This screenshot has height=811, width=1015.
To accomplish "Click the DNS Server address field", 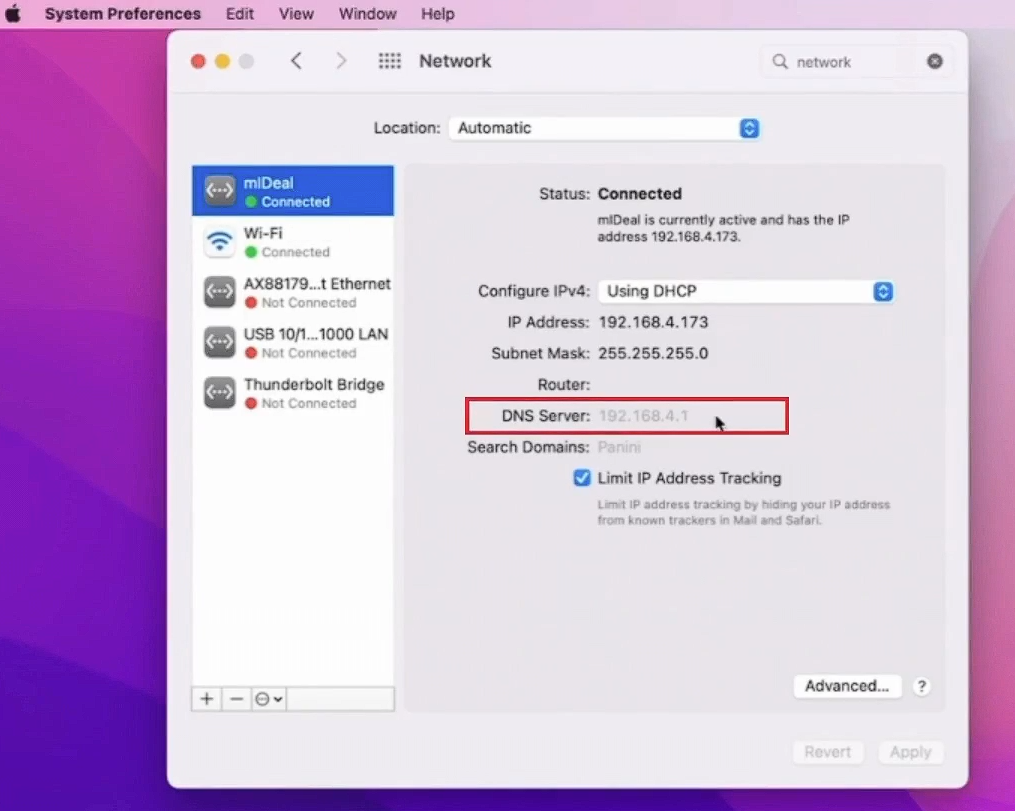I will (x=644, y=416).
